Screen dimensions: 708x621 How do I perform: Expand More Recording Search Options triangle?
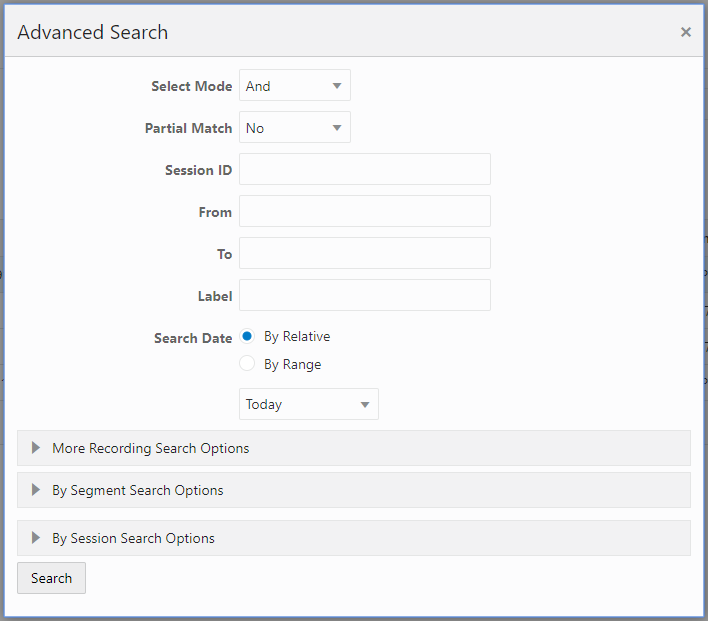[36, 448]
